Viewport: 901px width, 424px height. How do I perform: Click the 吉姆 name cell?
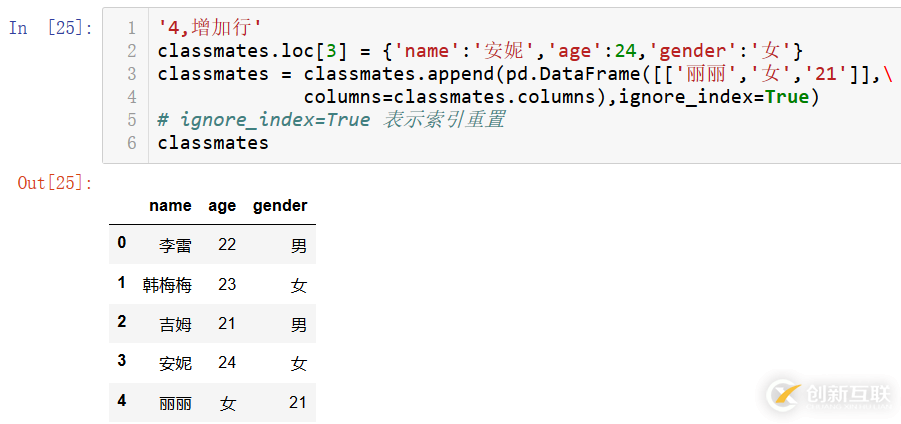coord(175,324)
